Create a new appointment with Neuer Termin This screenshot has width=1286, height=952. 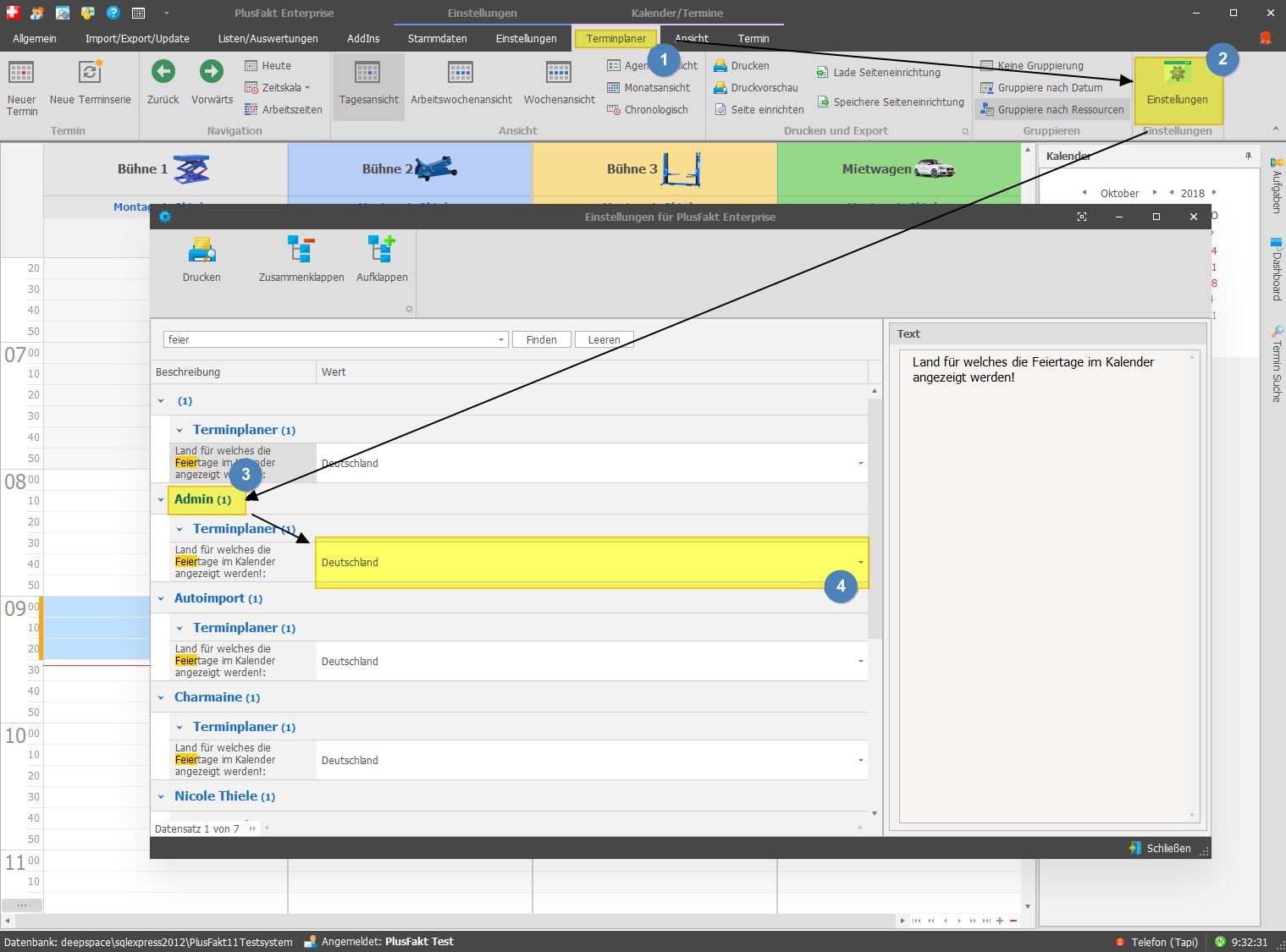coord(22,88)
